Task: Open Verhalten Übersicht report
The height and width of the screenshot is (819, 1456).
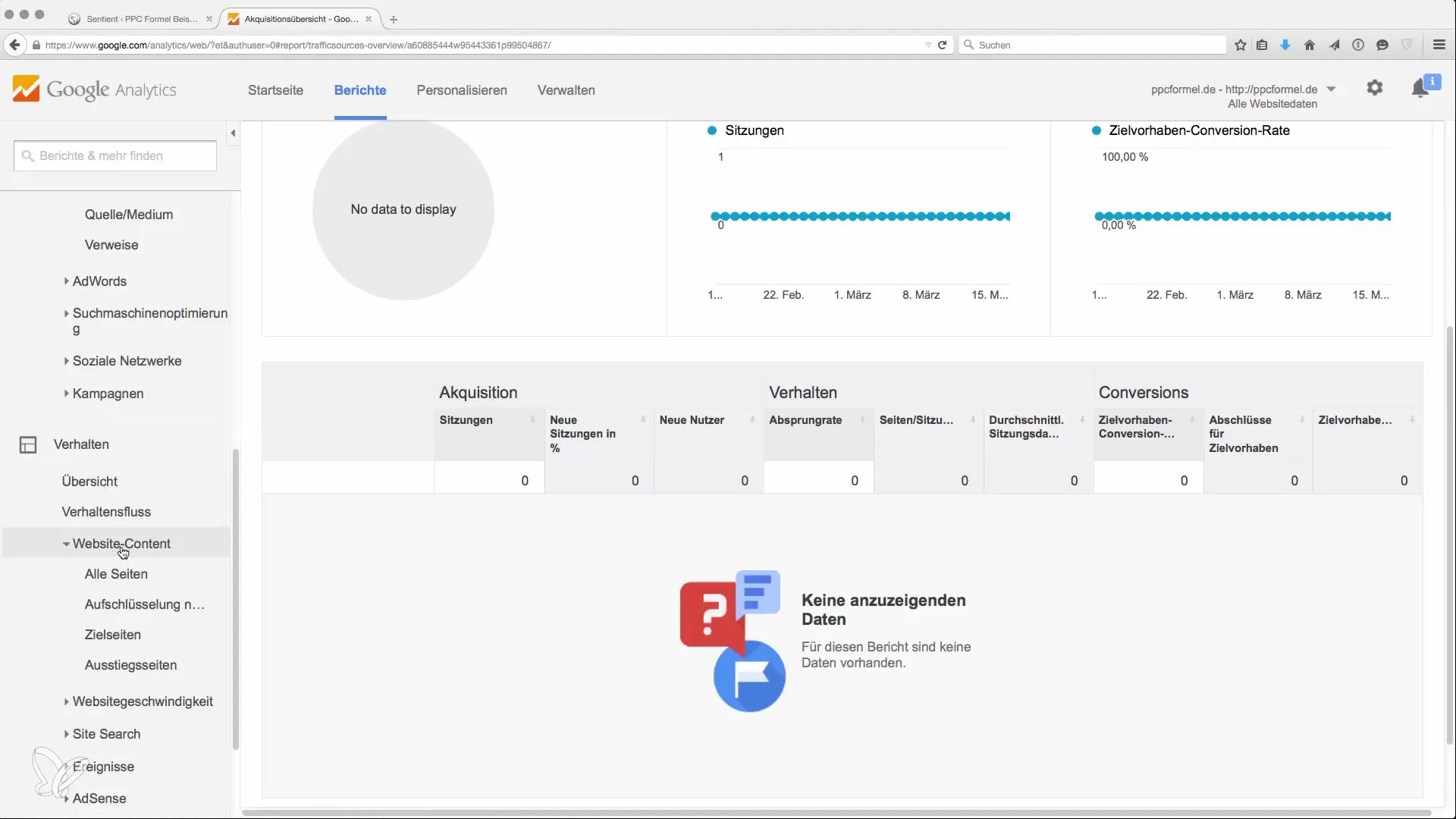Action: pyautogui.click(x=89, y=482)
